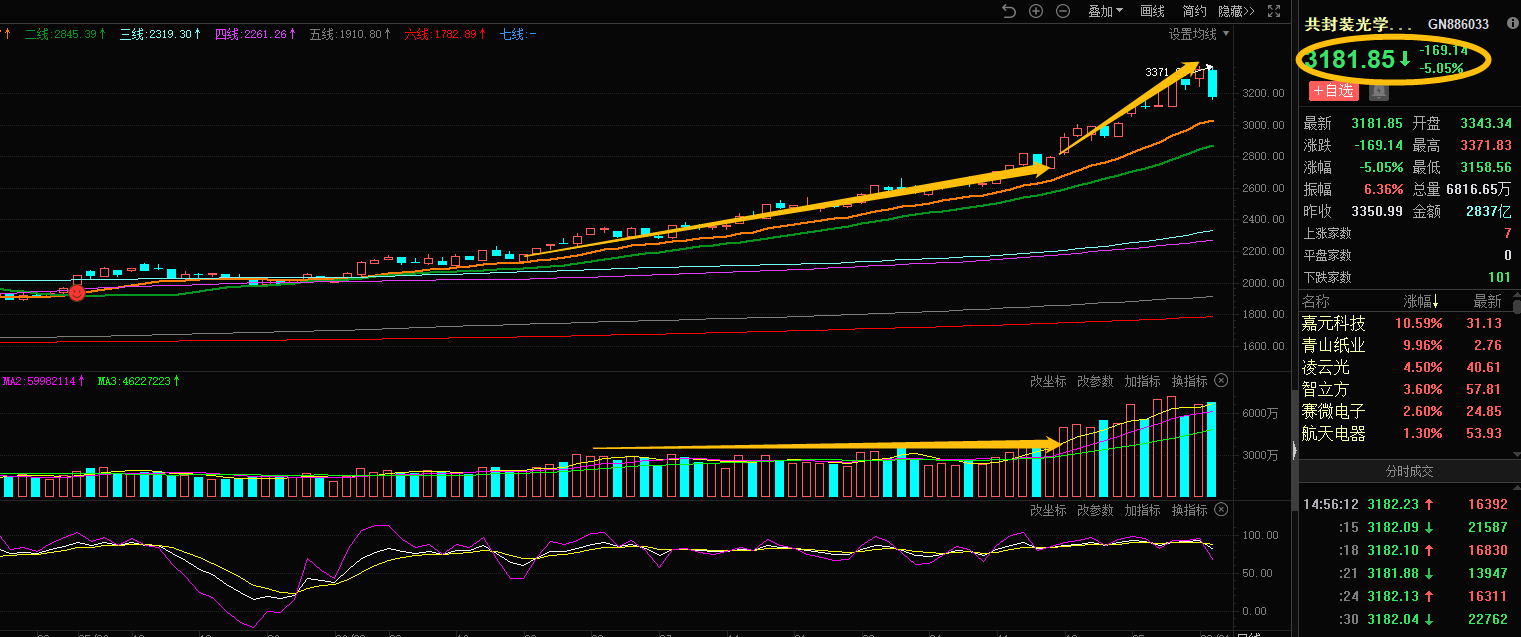Image resolution: width=1521 pixels, height=637 pixels.
Task: Zoom out the chart with minus icon
Action: tap(1063, 11)
